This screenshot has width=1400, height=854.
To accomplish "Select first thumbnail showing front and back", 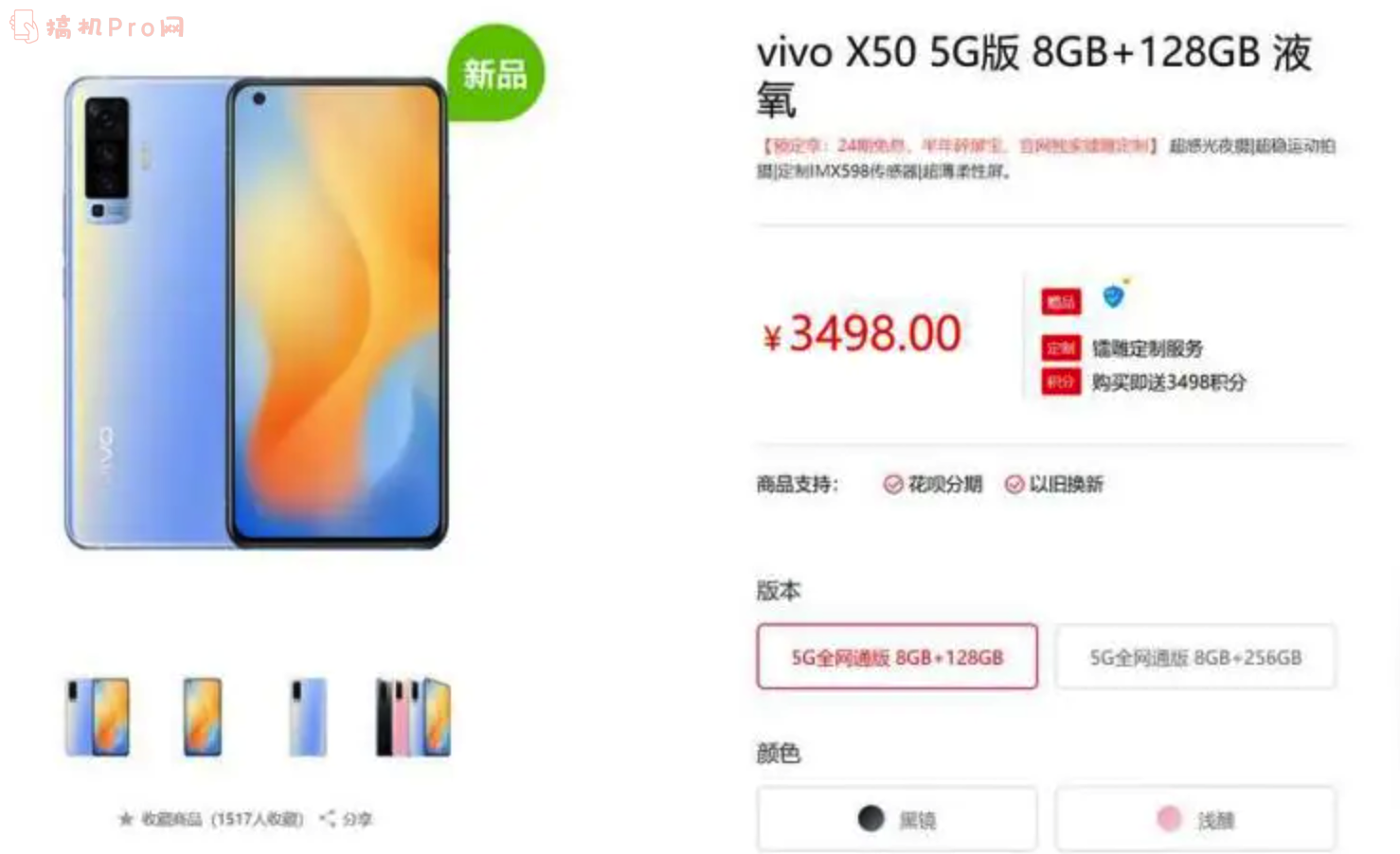I will point(98,716).
